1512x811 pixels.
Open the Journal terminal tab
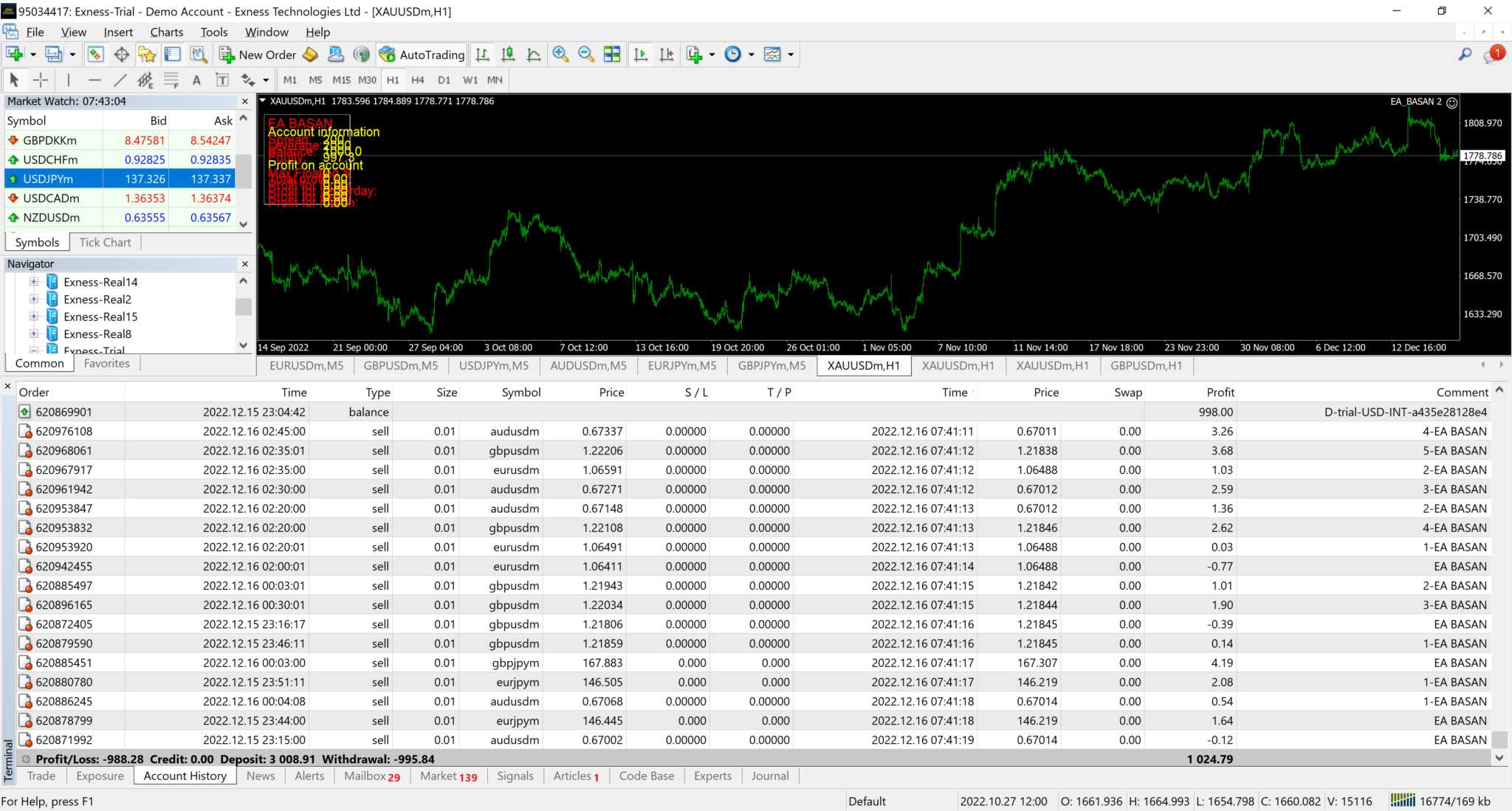click(770, 776)
